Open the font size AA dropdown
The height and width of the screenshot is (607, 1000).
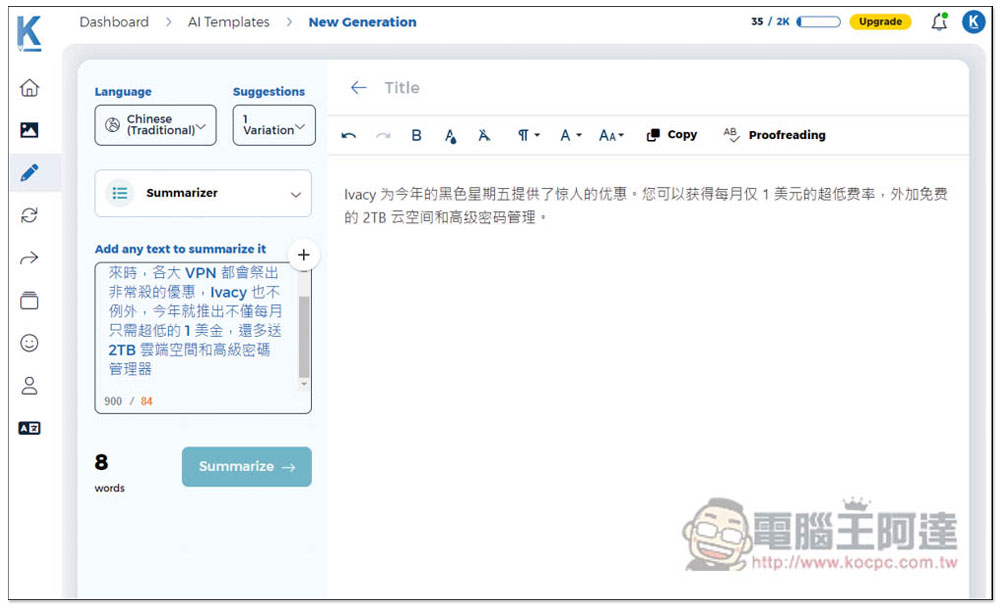(x=611, y=135)
